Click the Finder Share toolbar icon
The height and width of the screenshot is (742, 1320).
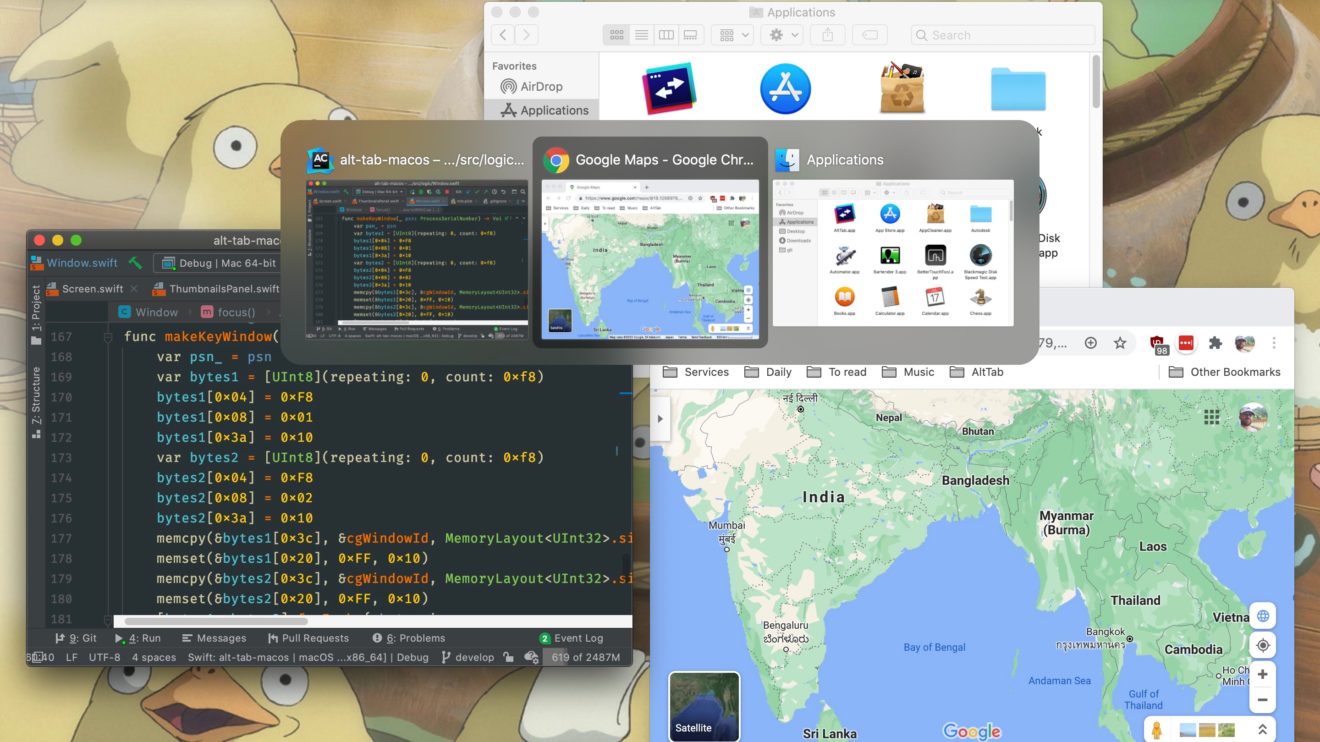coord(827,35)
